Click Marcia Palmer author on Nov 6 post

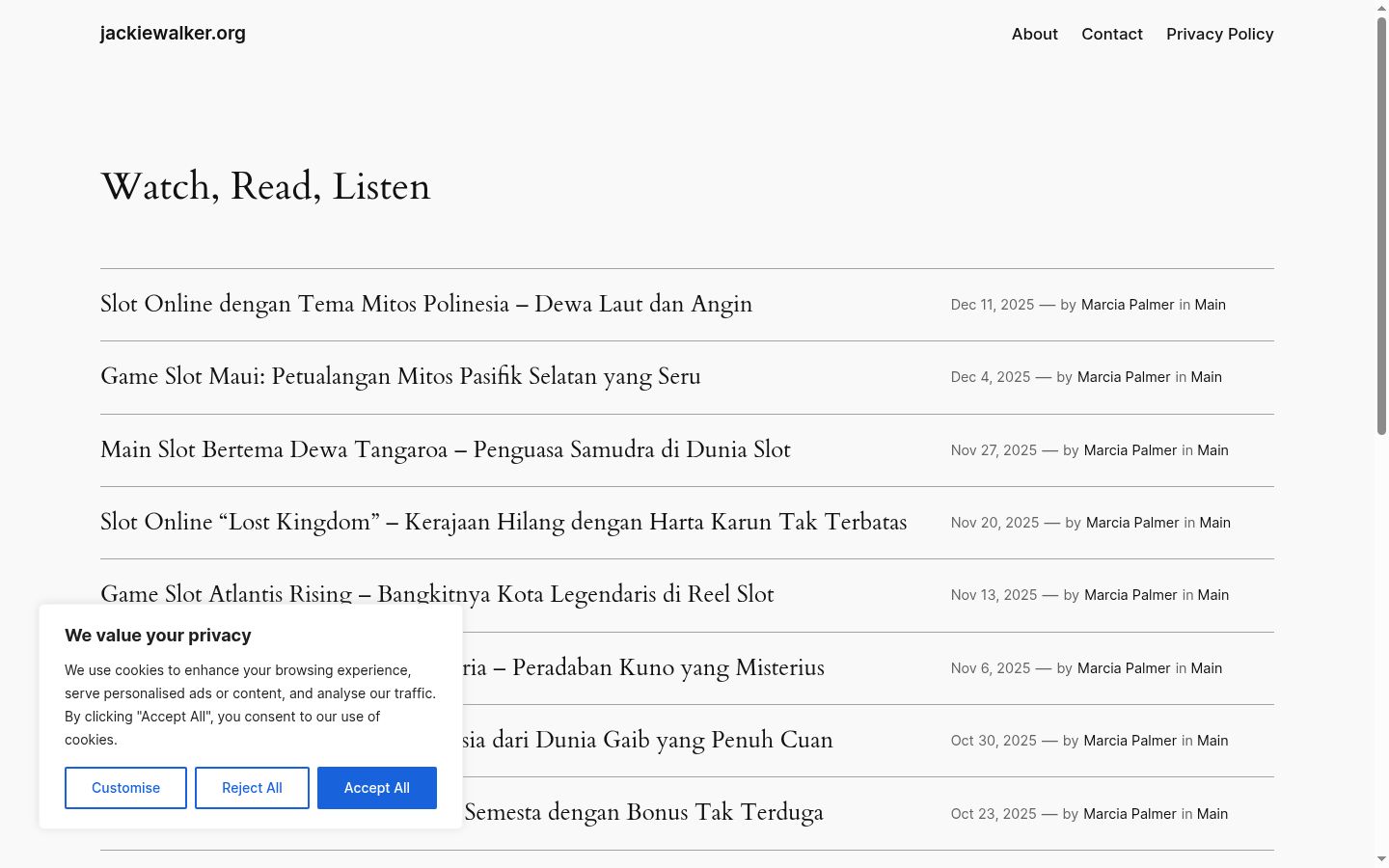click(1124, 668)
